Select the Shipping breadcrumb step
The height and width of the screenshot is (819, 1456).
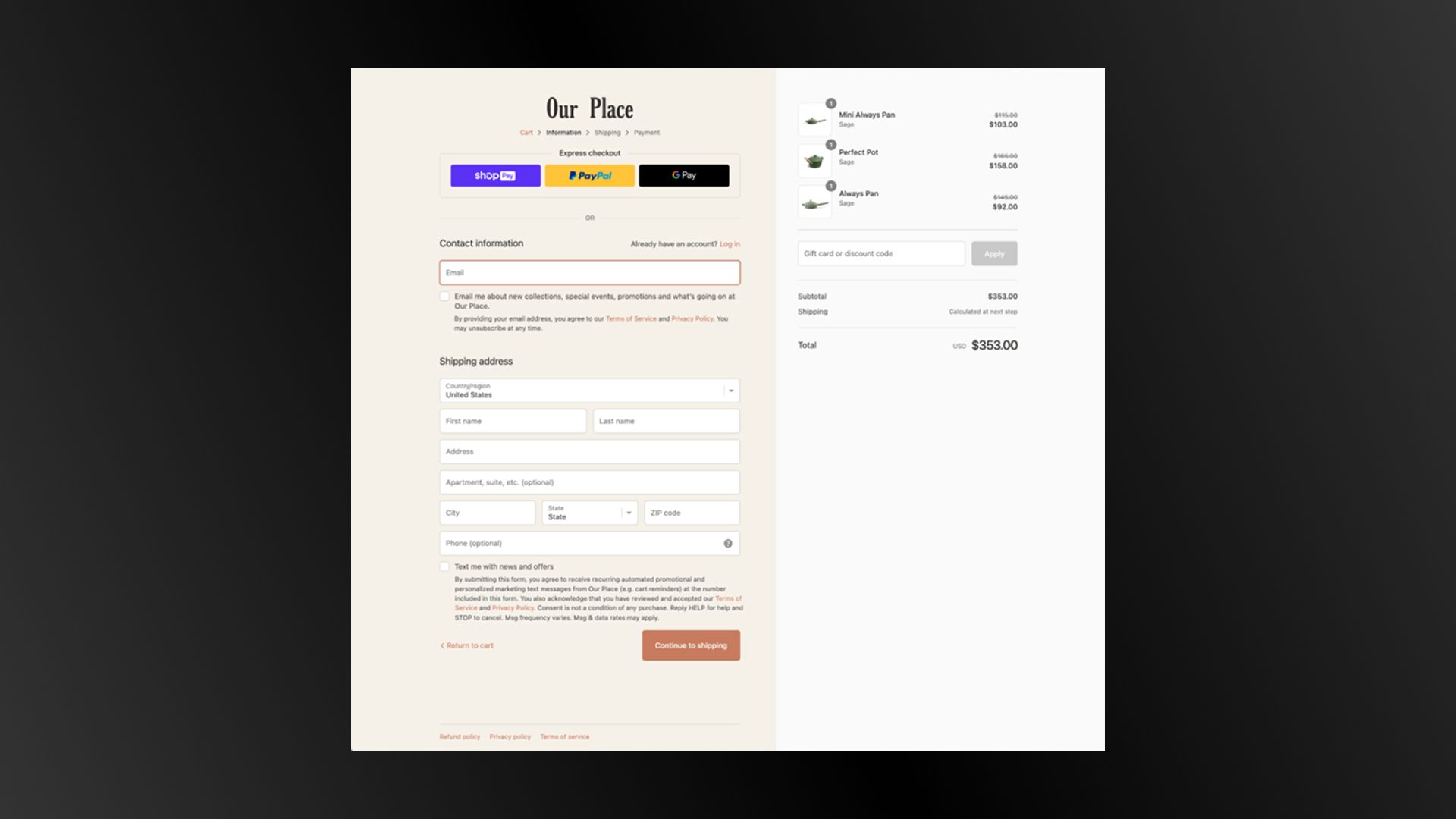tap(607, 133)
